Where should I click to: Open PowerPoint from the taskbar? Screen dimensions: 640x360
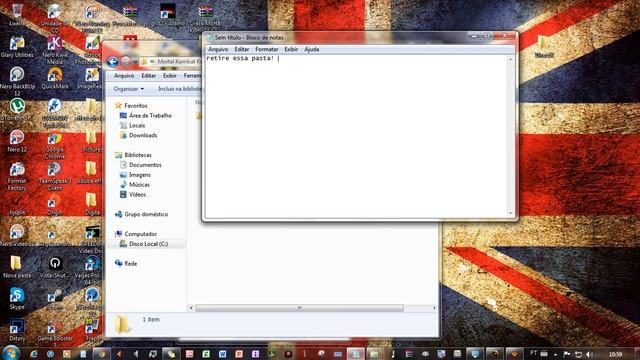pos(239,354)
